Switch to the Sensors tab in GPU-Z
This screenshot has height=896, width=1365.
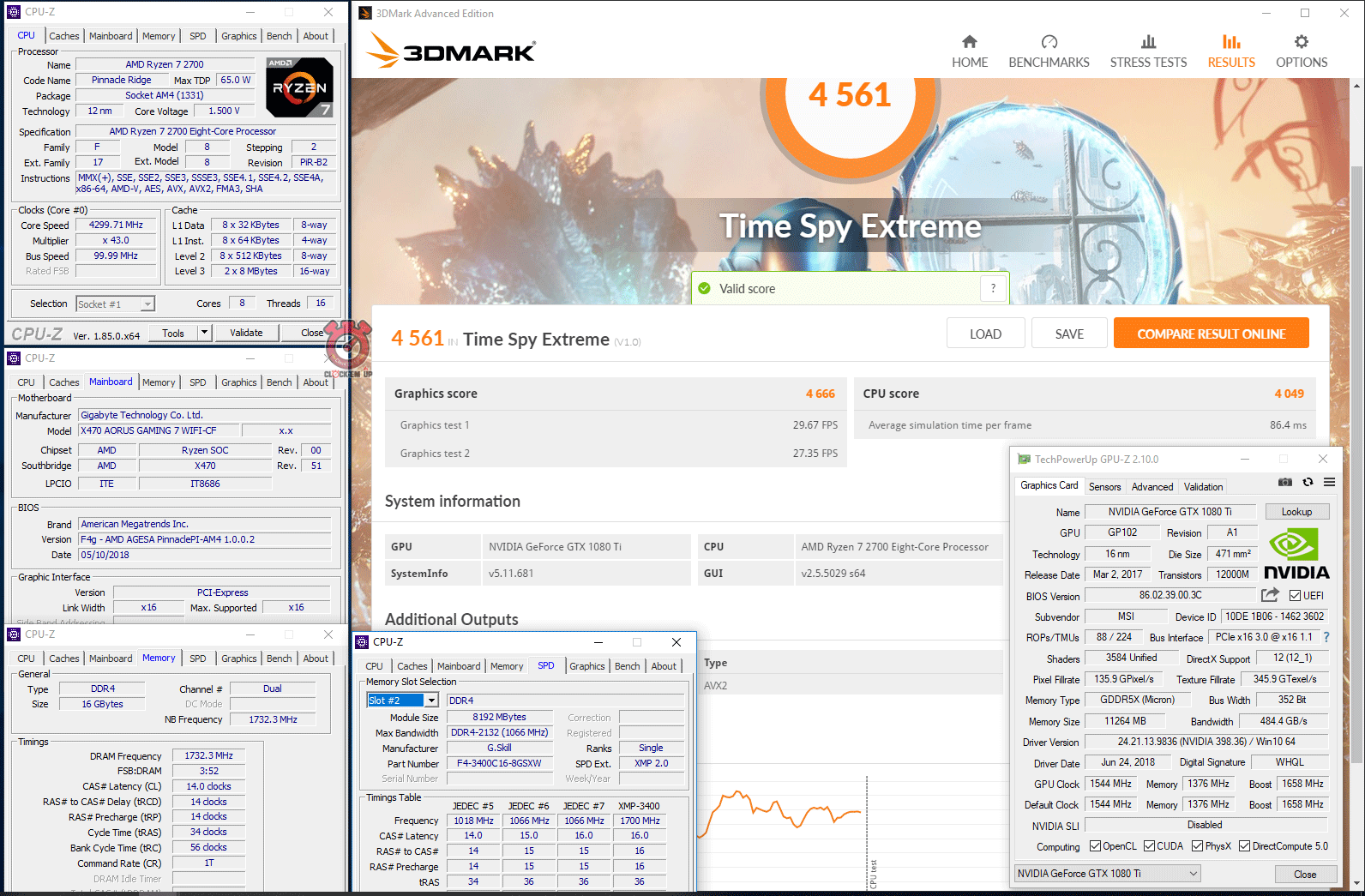tap(1104, 487)
